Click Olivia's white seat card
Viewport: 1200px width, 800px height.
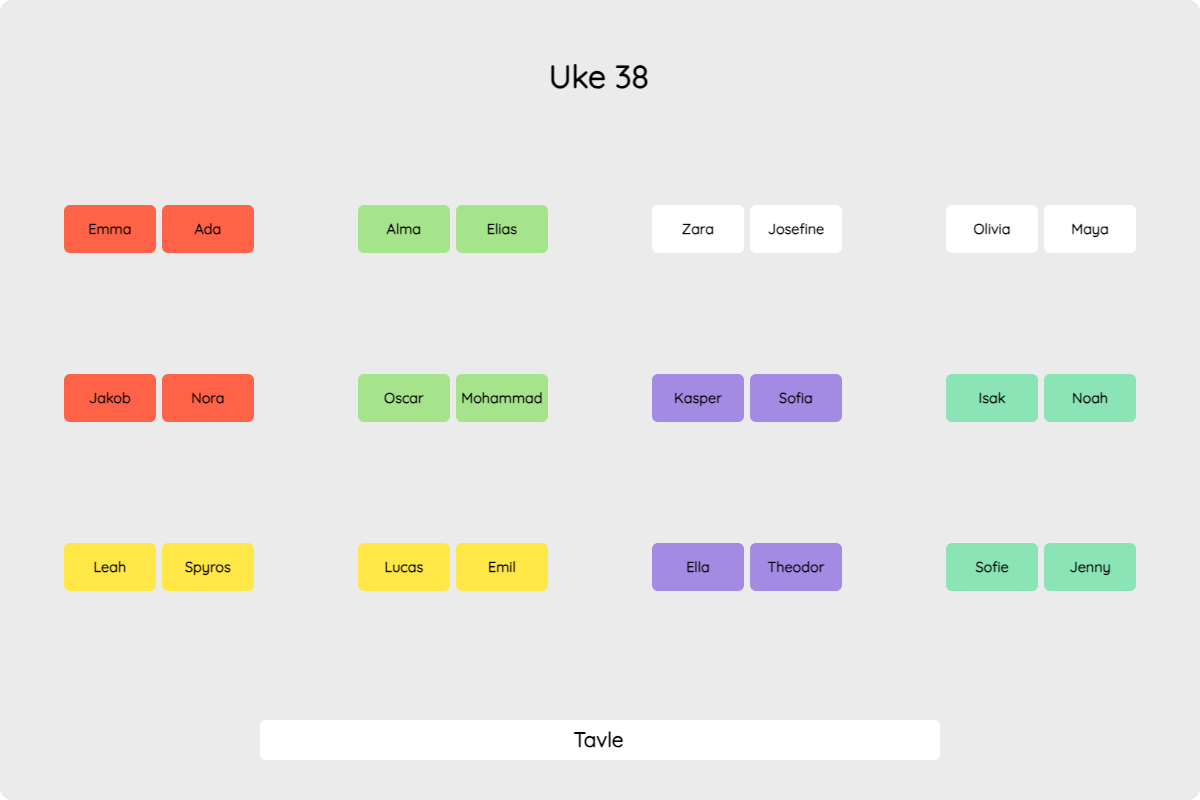992,229
